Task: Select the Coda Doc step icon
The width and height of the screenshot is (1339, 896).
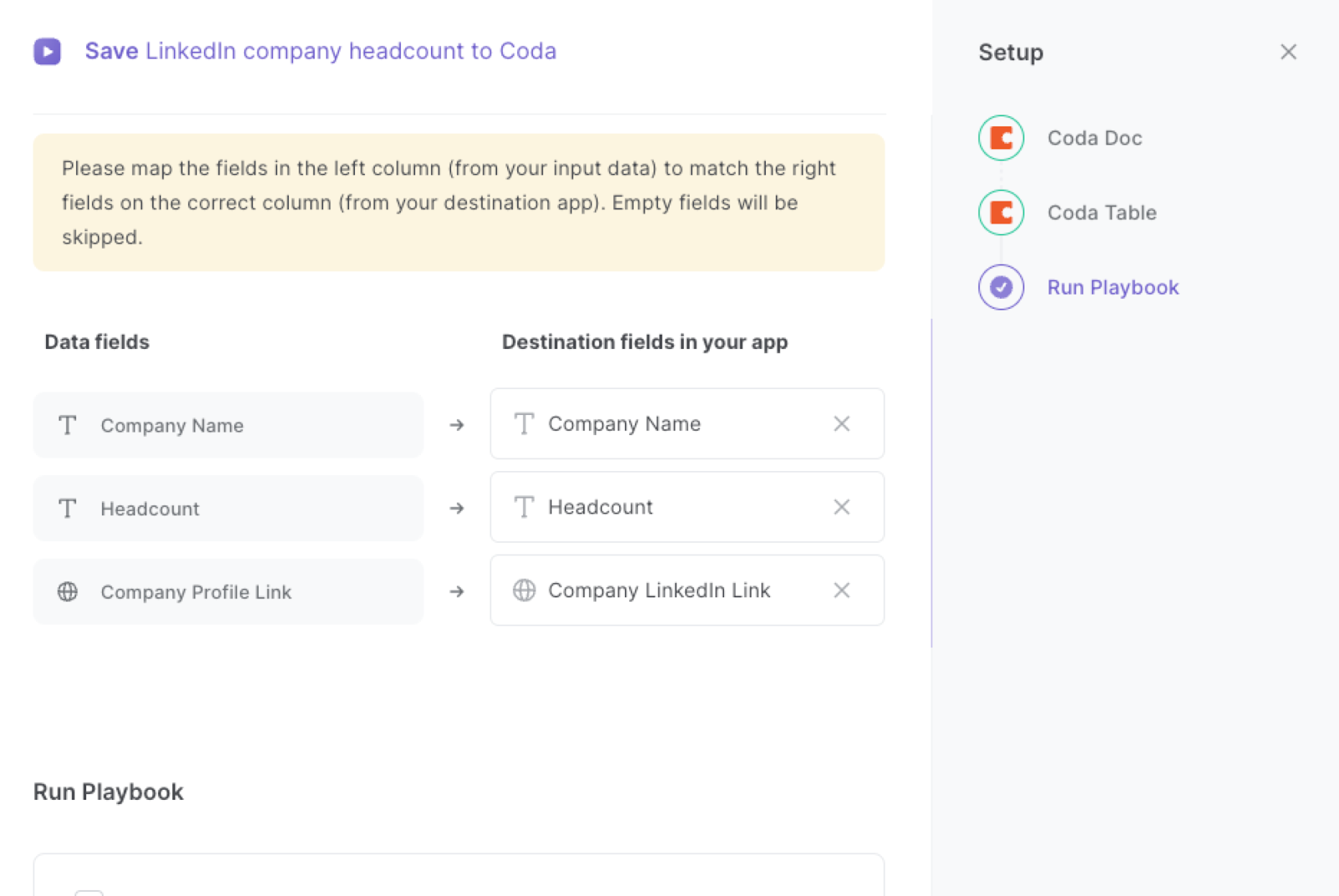Action: tap(1001, 138)
